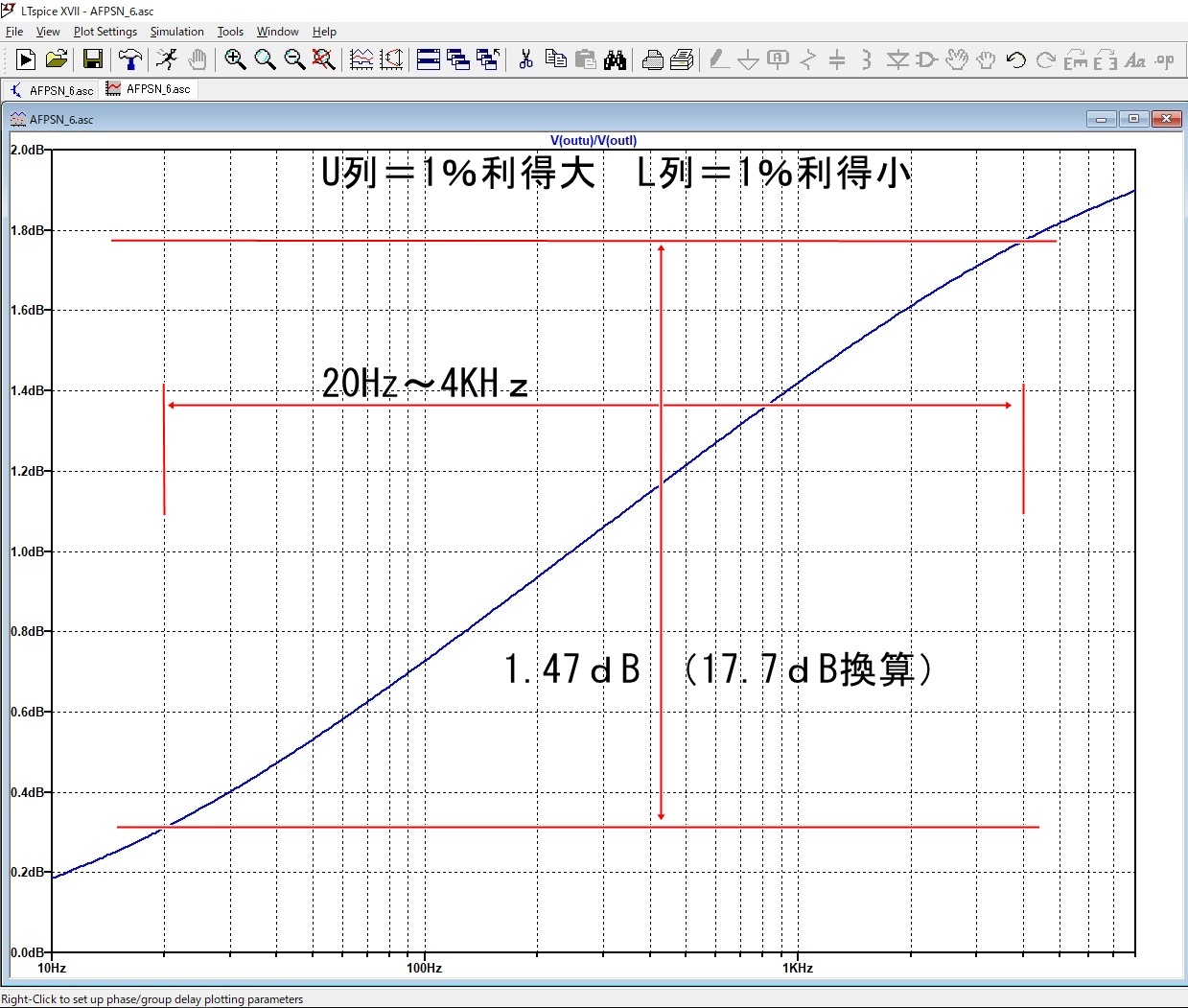This screenshot has width=1188, height=1008.
Task: Cascade windows using the Cascade icon
Action: click(458, 59)
